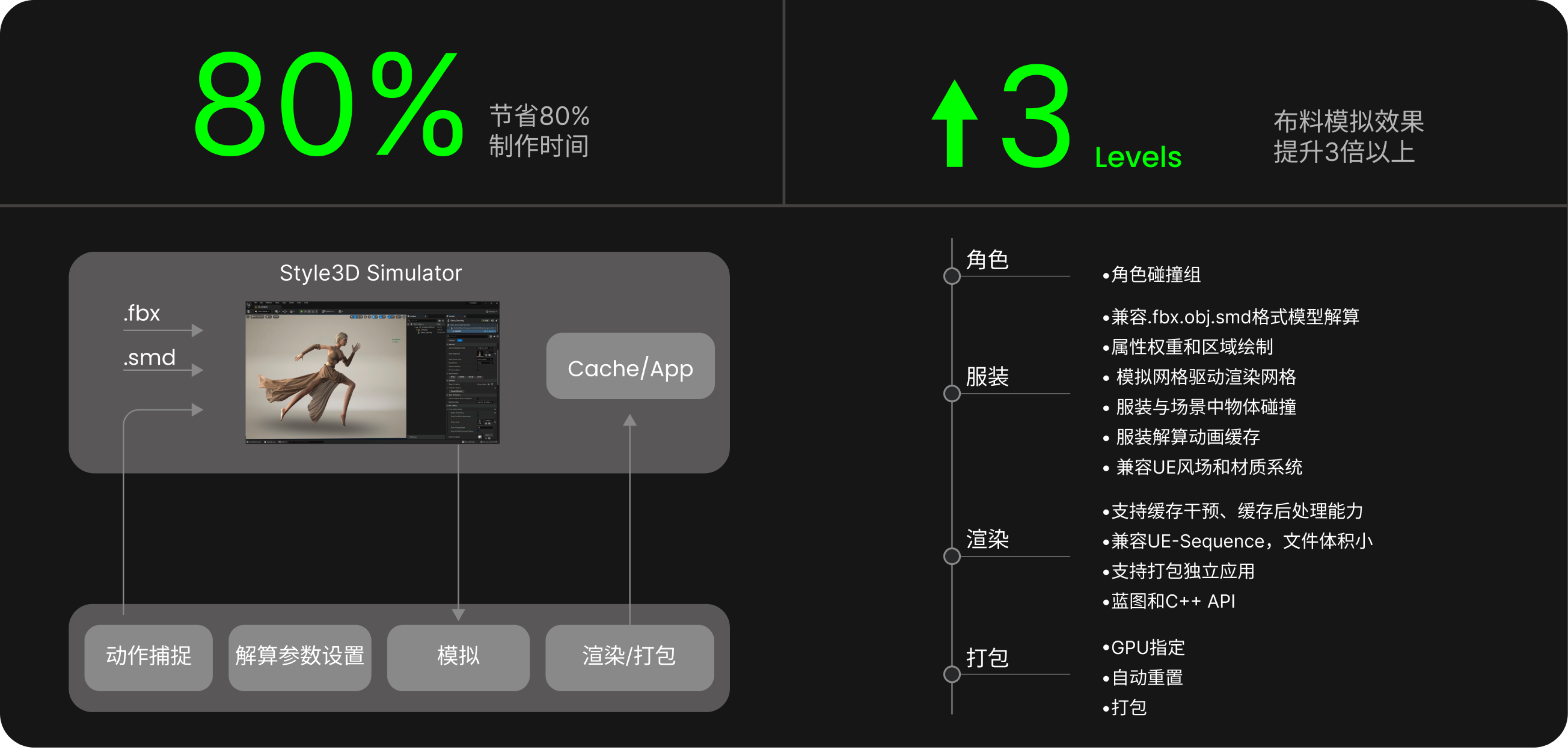Viewport: 1568px width, 748px height.
Task: Click the green Levels label
Action: [1138, 157]
